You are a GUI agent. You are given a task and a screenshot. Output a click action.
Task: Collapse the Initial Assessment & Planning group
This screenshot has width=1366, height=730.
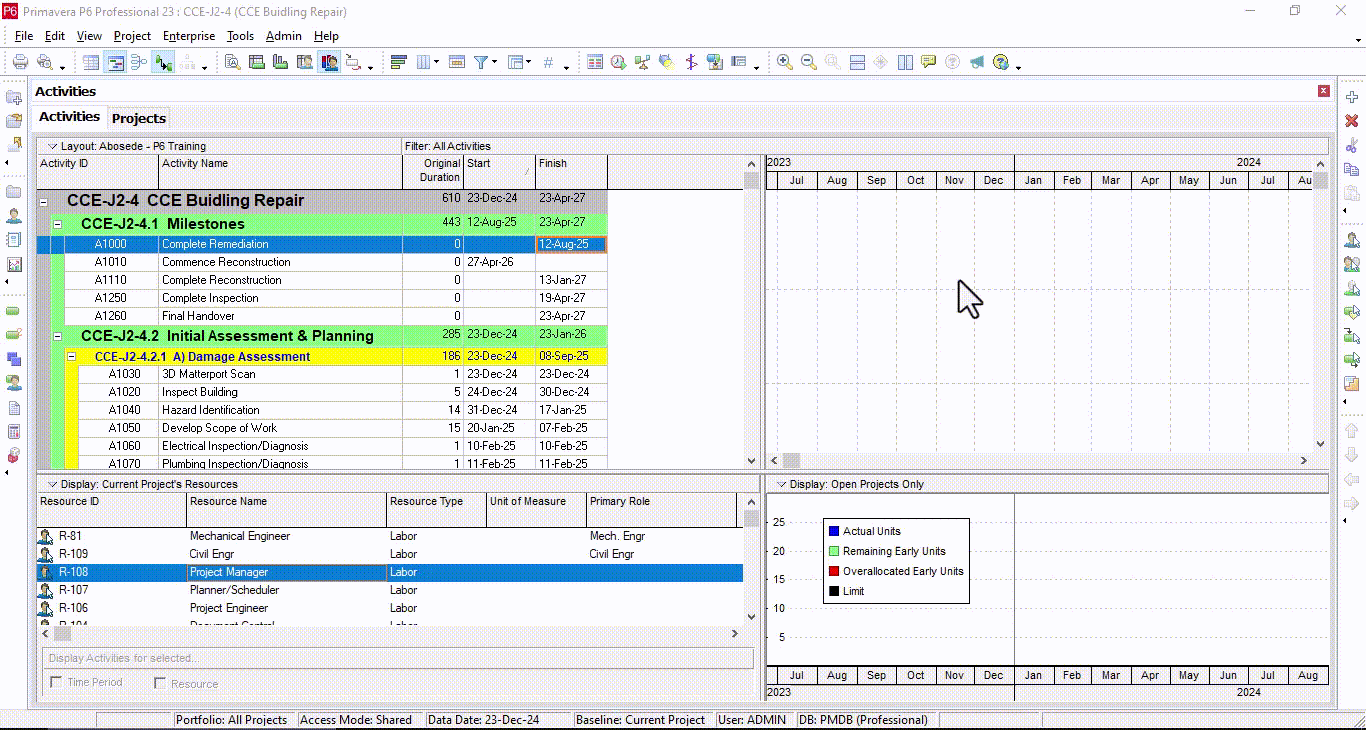tap(57, 336)
